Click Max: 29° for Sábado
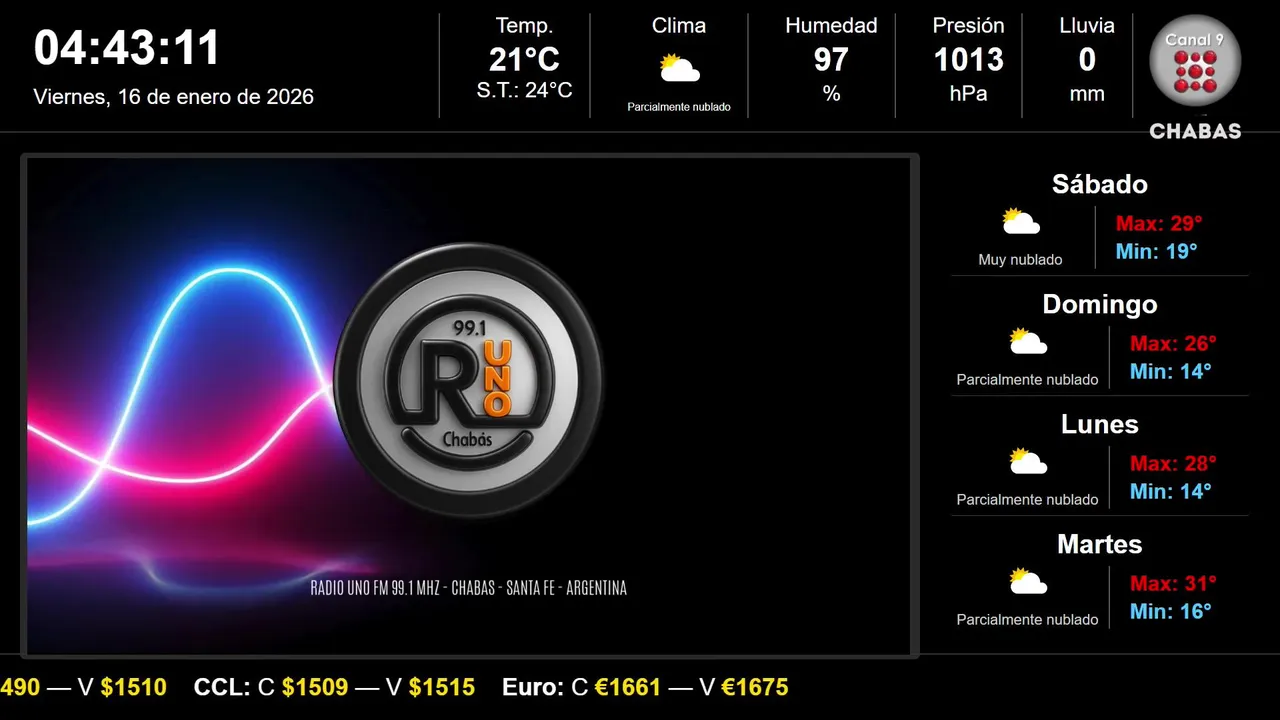This screenshot has width=1280, height=720. point(1159,223)
